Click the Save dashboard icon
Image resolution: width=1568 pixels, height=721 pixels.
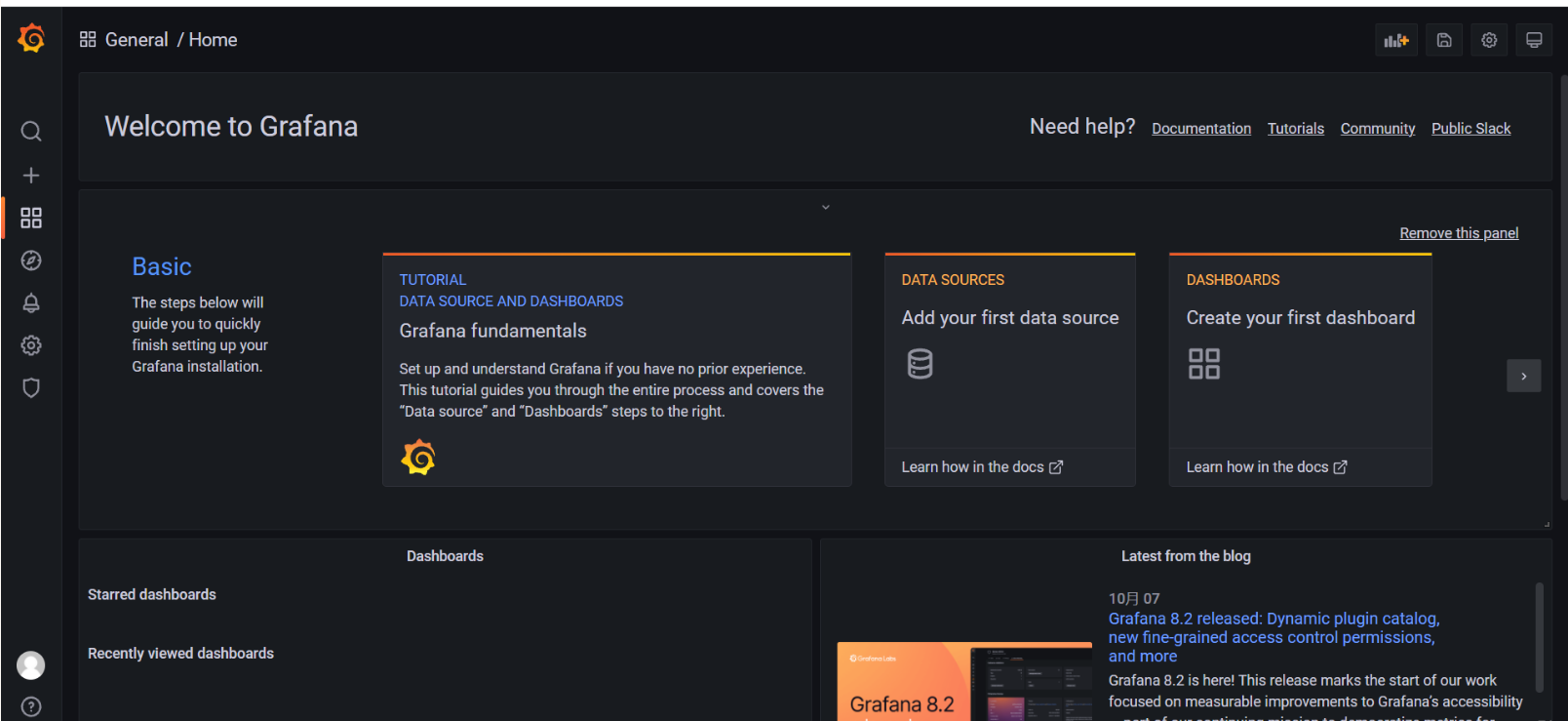(1444, 40)
